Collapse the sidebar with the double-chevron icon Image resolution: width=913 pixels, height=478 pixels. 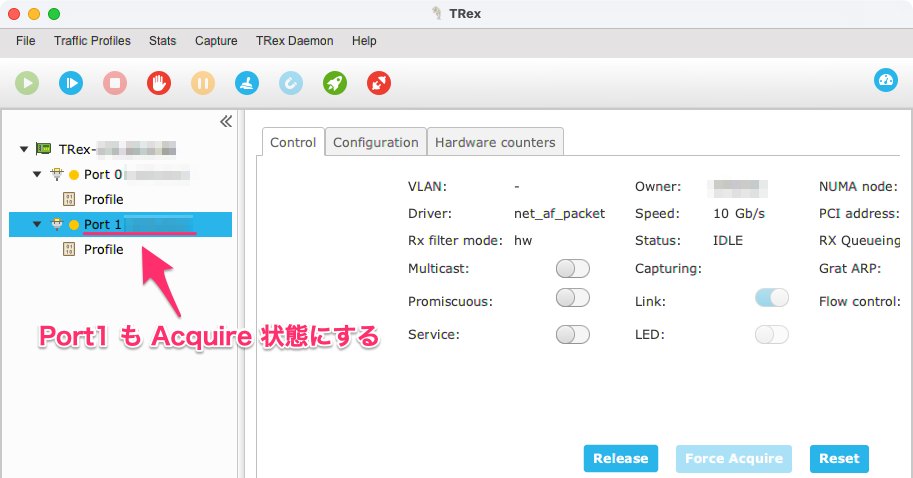click(x=226, y=121)
